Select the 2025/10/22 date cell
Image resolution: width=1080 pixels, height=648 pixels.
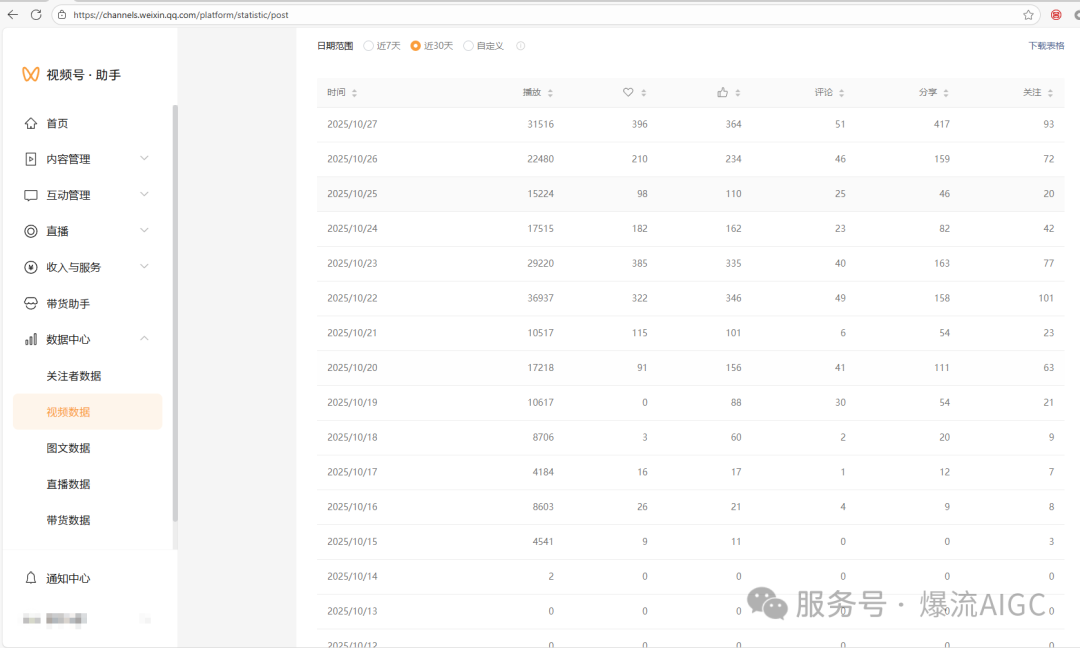352,298
